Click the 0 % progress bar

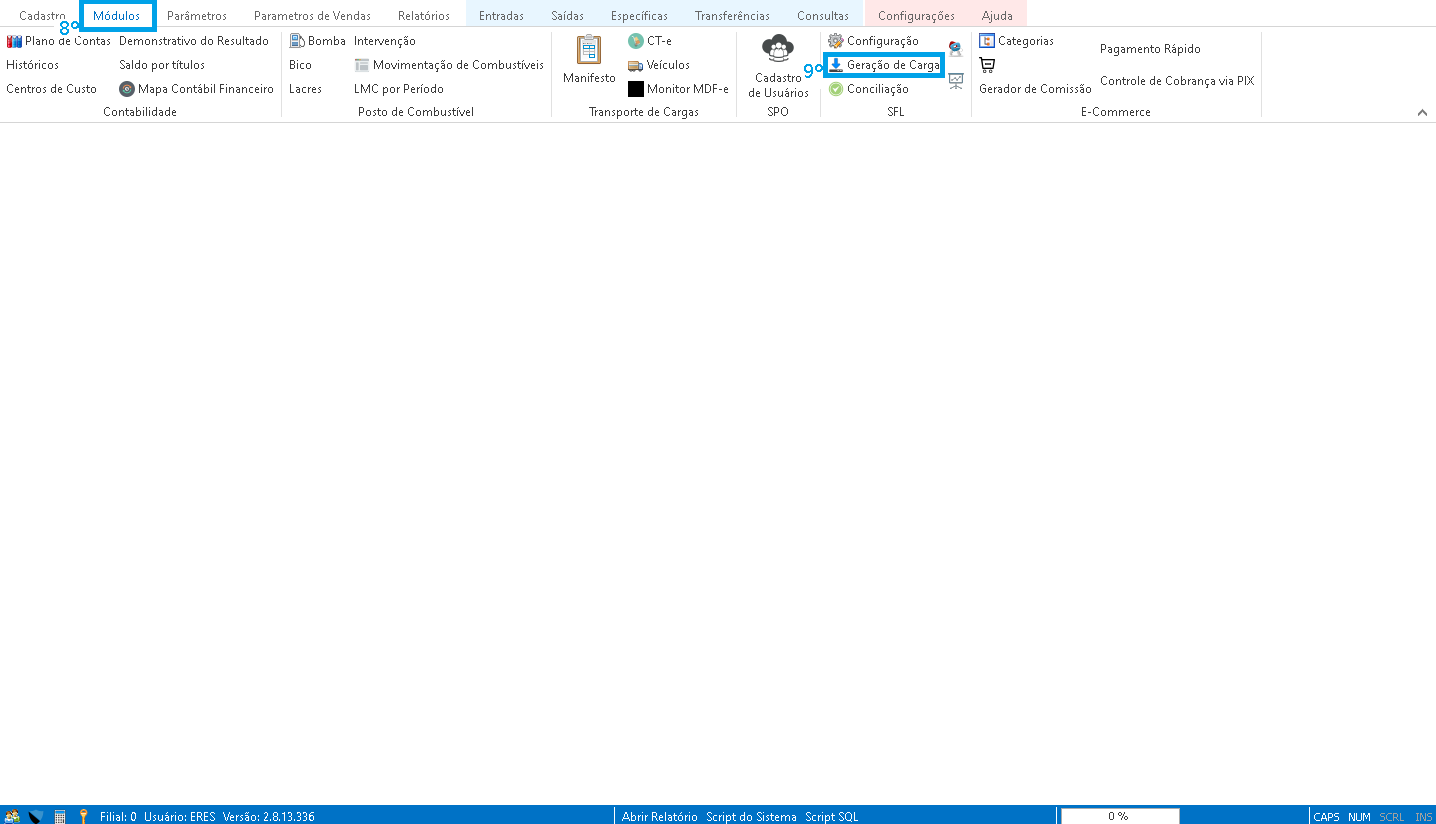1120,816
